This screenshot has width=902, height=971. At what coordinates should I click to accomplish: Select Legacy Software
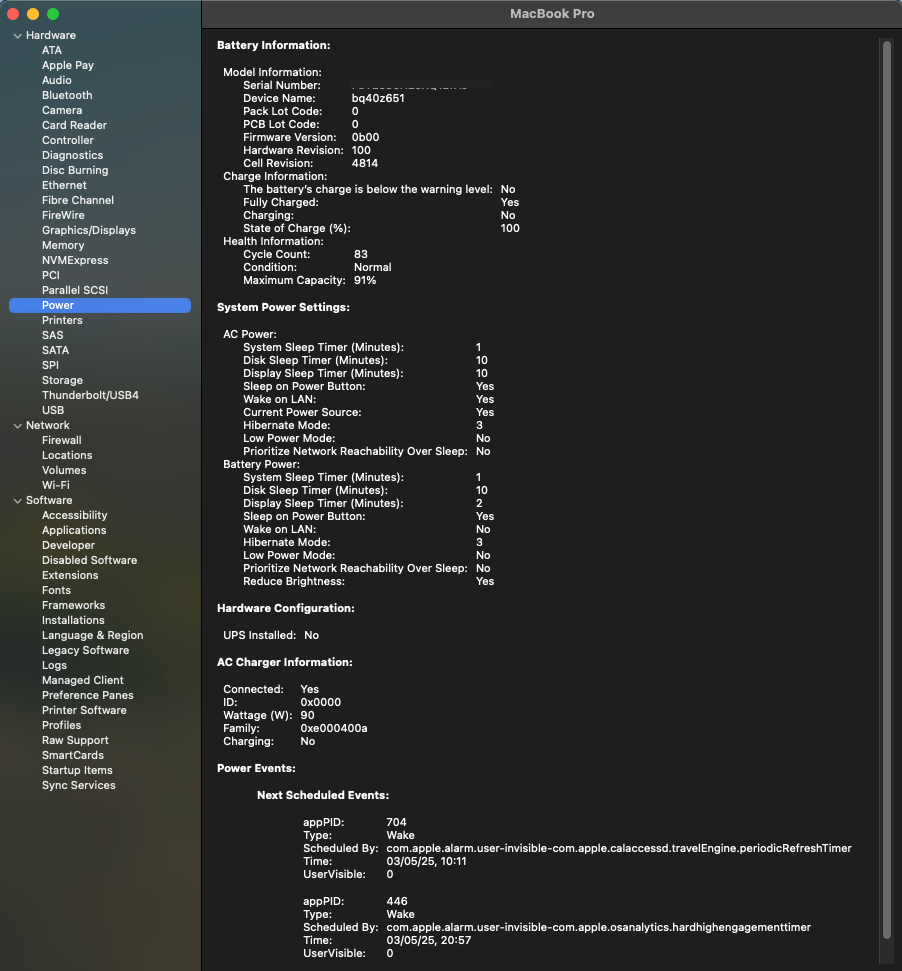coord(85,650)
